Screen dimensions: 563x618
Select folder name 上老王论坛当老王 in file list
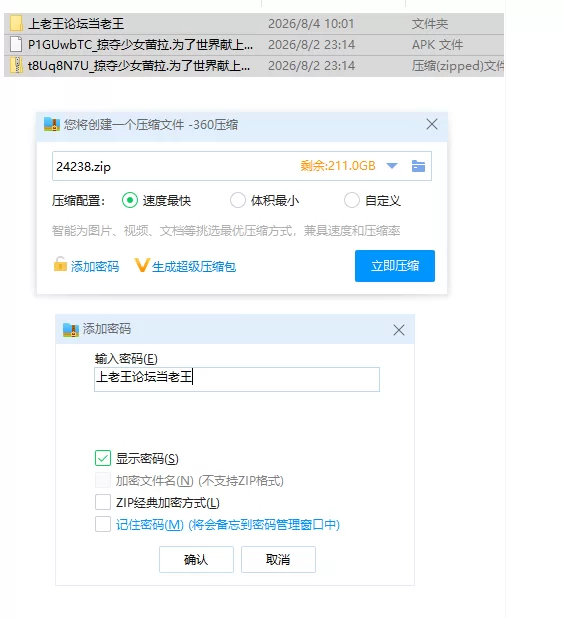tap(76, 24)
